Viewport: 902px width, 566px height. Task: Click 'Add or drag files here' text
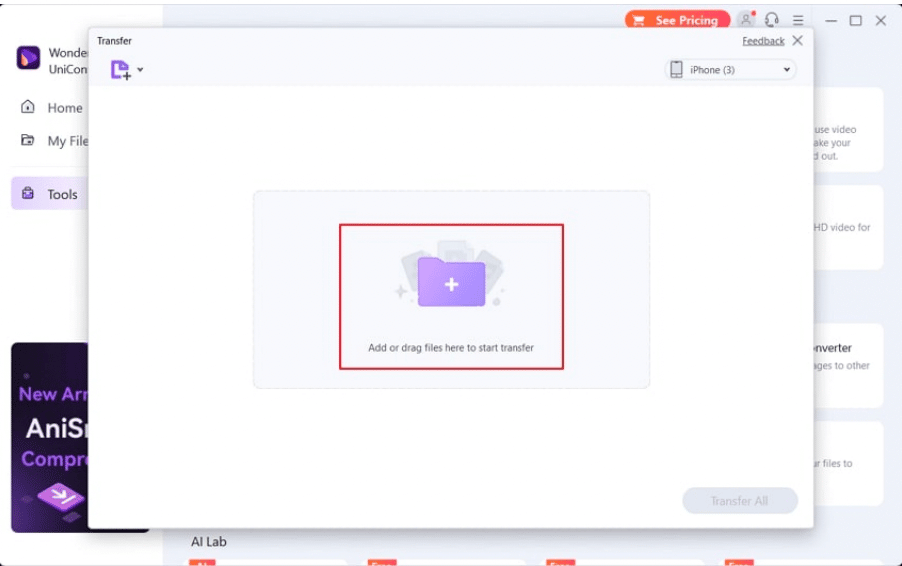point(451,347)
